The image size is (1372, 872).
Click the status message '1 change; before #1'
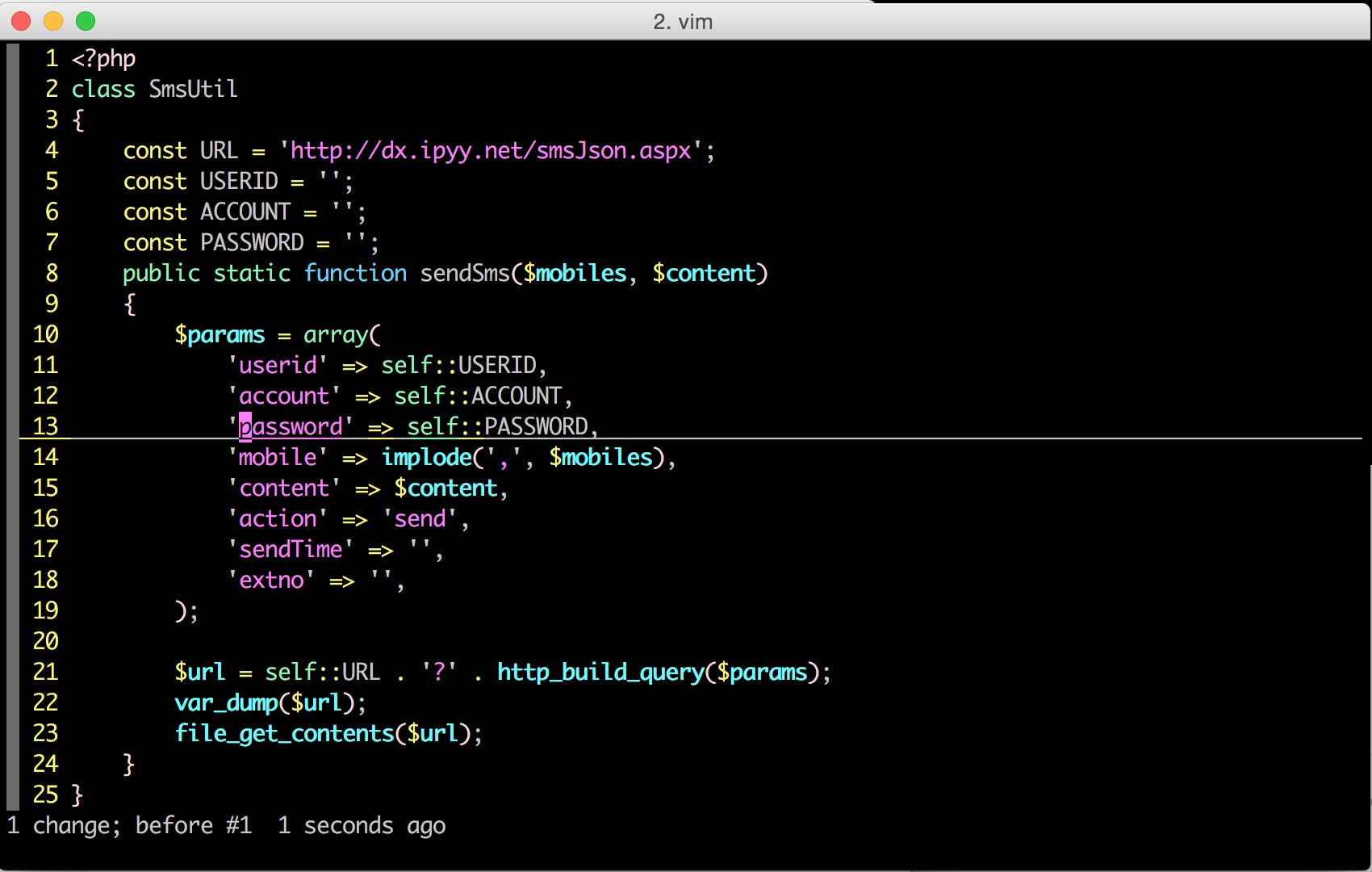129,826
